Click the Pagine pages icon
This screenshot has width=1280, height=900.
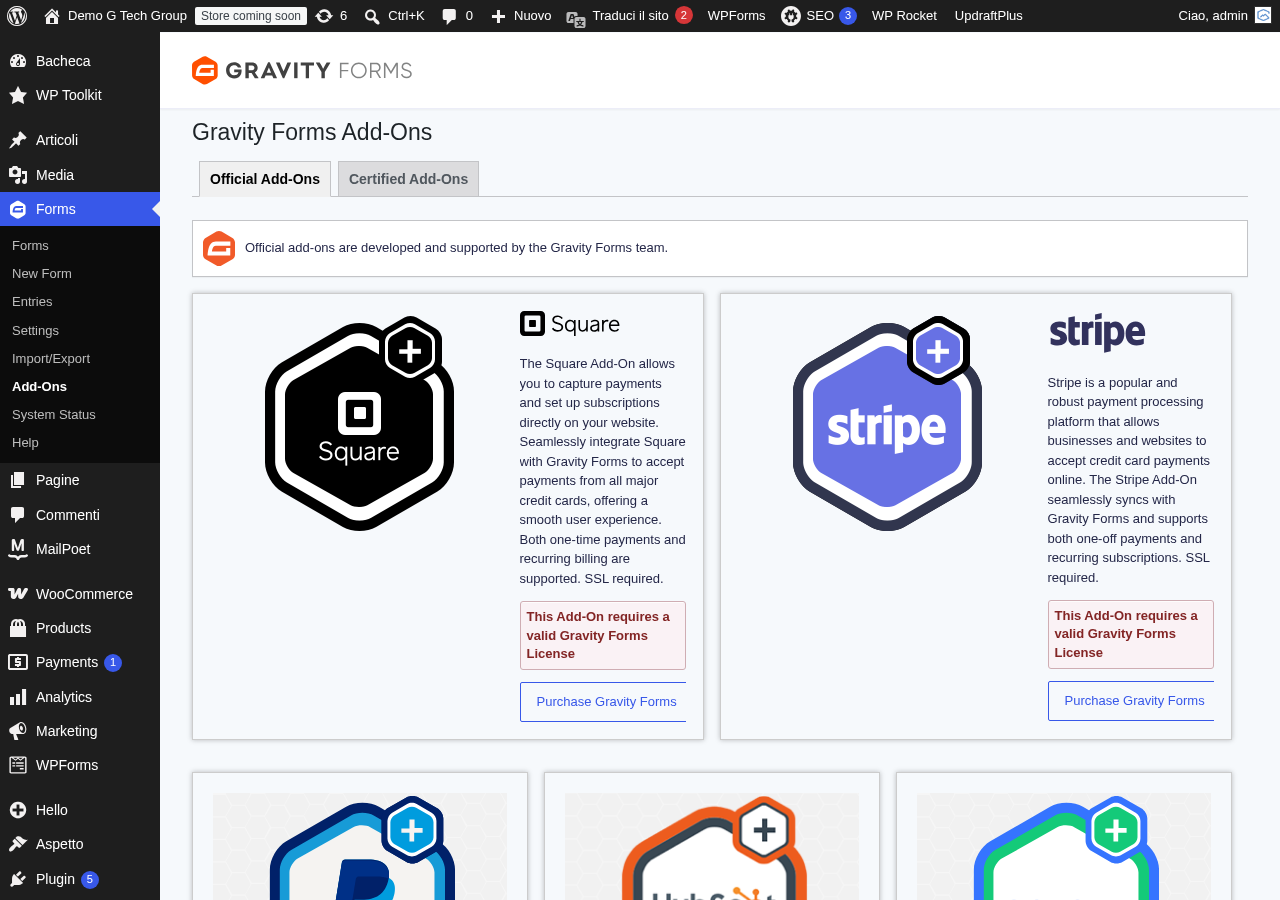tap(18, 480)
